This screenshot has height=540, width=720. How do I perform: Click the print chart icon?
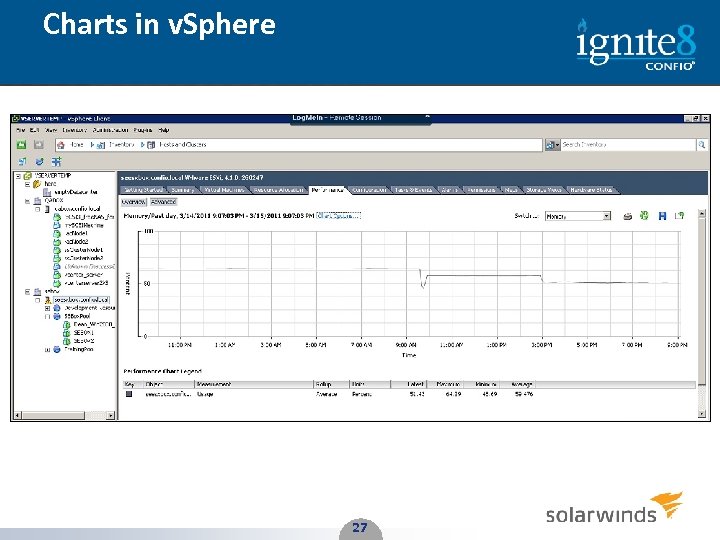[627, 216]
